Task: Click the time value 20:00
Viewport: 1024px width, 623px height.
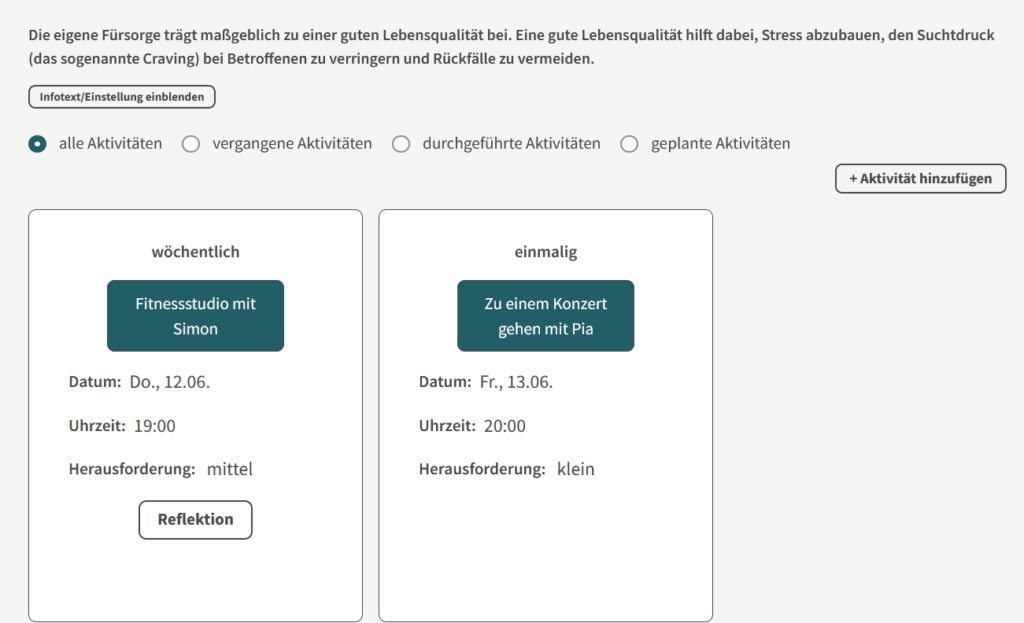Action: pyautogui.click(x=505, y=426)
